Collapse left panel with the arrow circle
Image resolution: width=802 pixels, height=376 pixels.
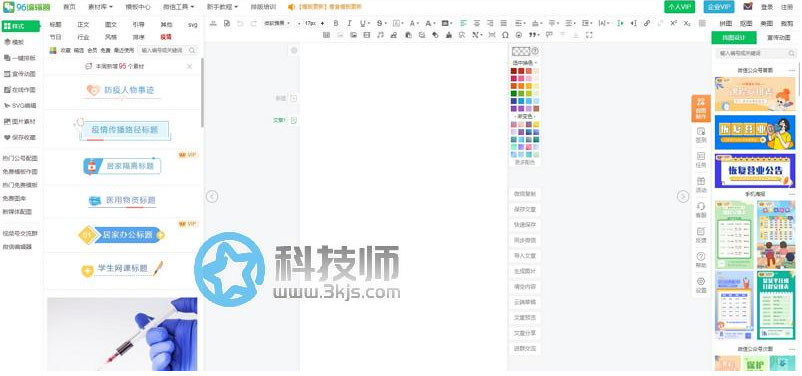point(212,196)
